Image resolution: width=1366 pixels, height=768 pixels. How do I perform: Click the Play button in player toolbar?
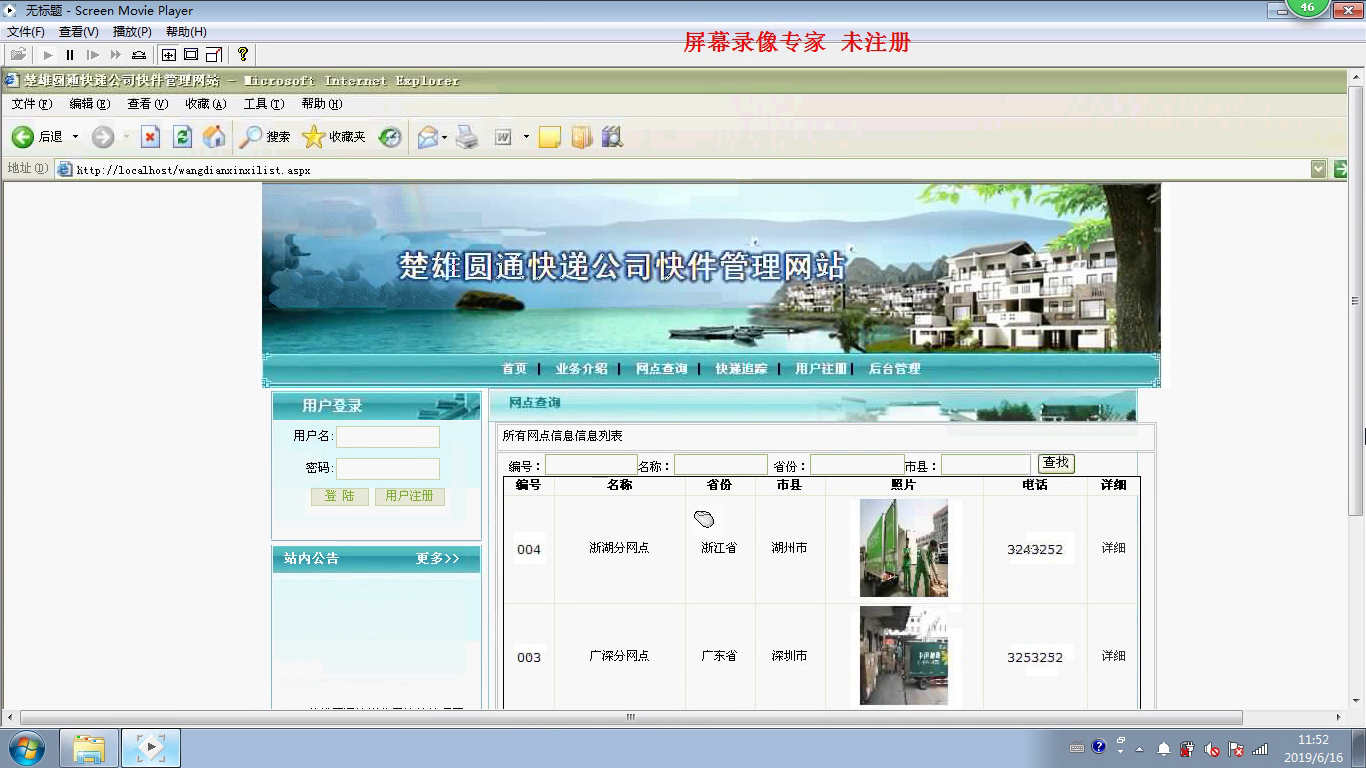point(47,55)
